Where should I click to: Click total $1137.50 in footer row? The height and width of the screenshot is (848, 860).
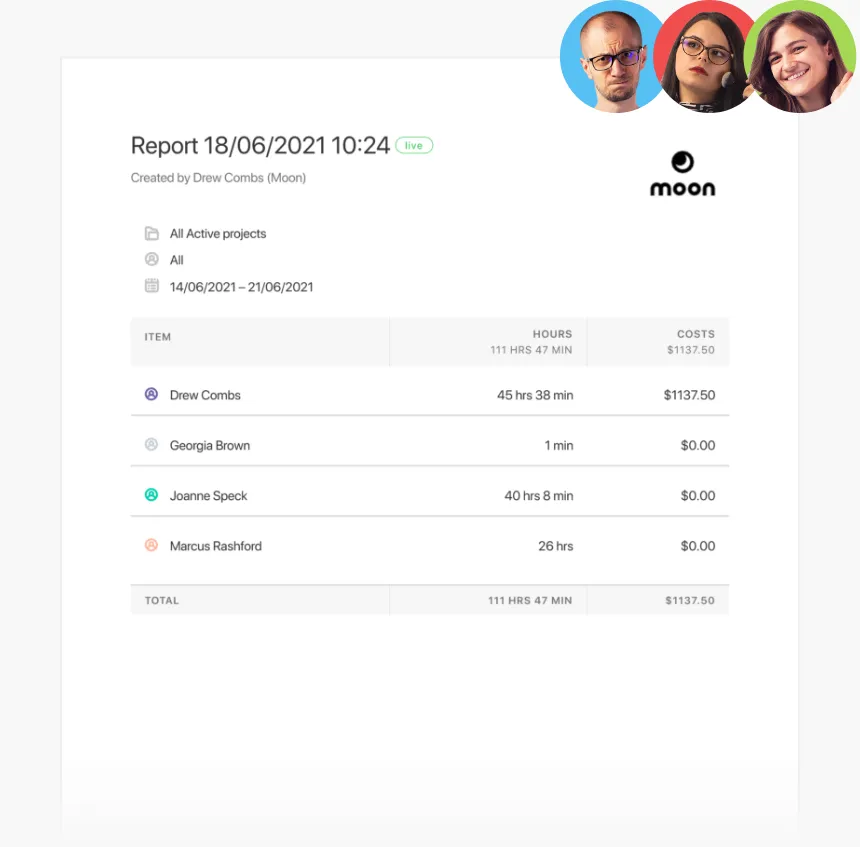click(690, 601)
